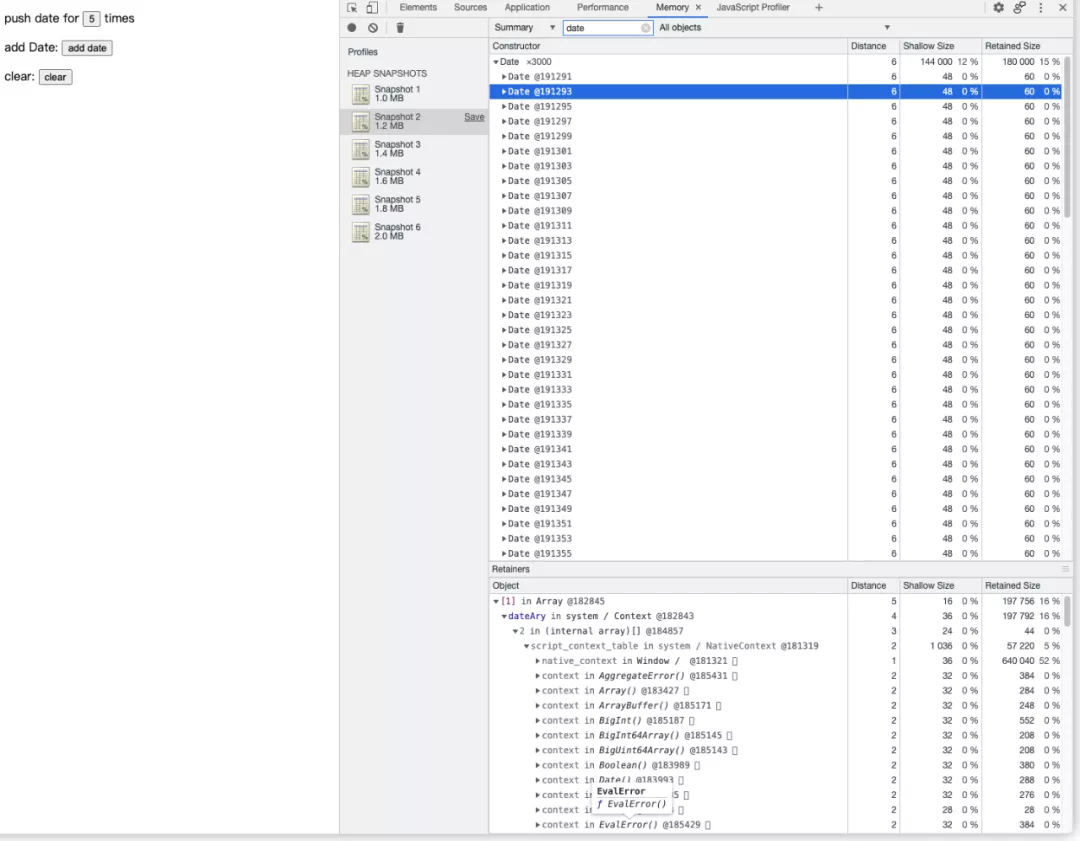Open the Application tab
This screenshot has width=1080, height=841.
click(x=527, y=8)
